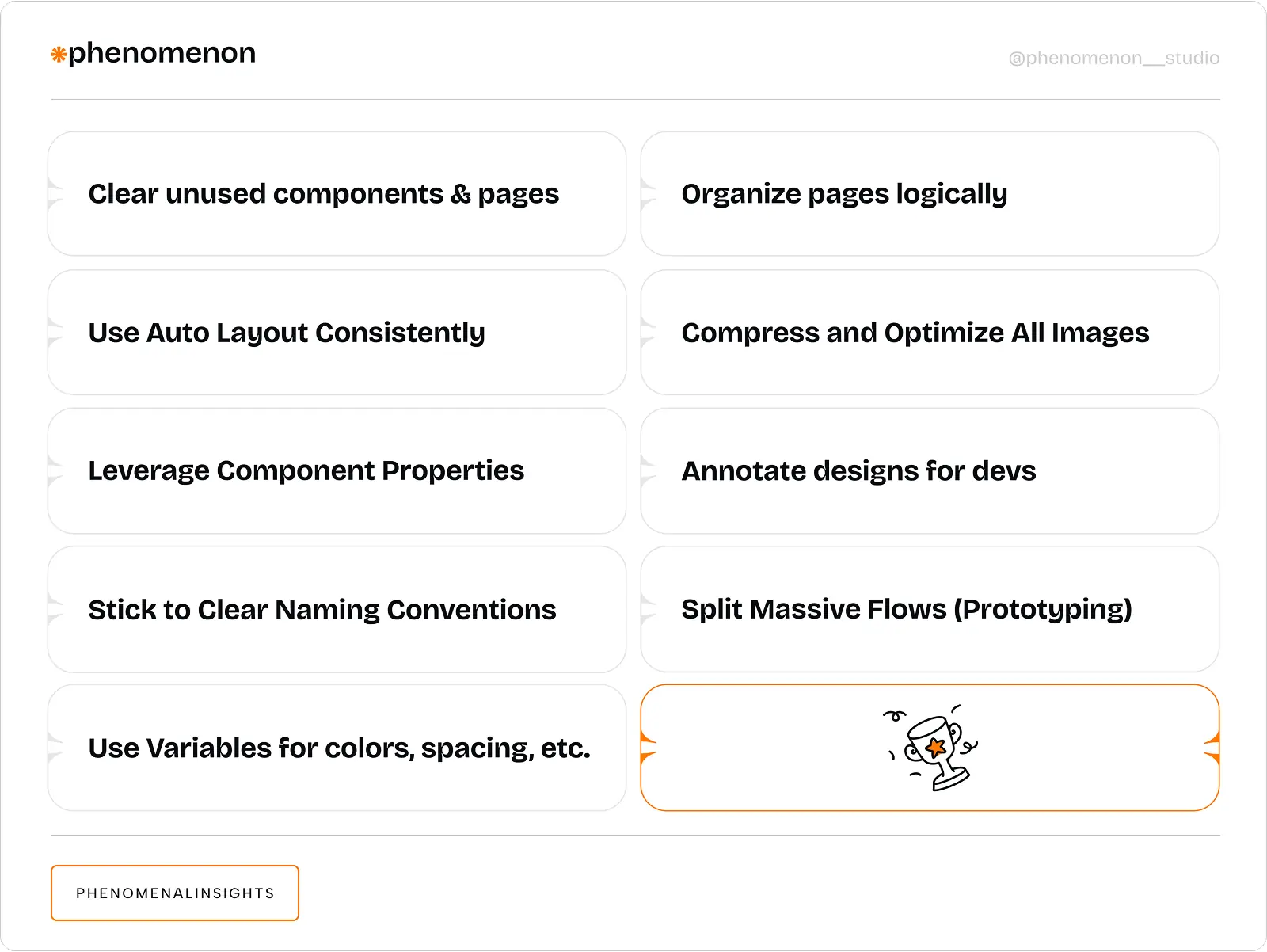Click the right orange notch on trophy card
The width and height of the screenshot is (1267, 952).
click(1212, 748)
